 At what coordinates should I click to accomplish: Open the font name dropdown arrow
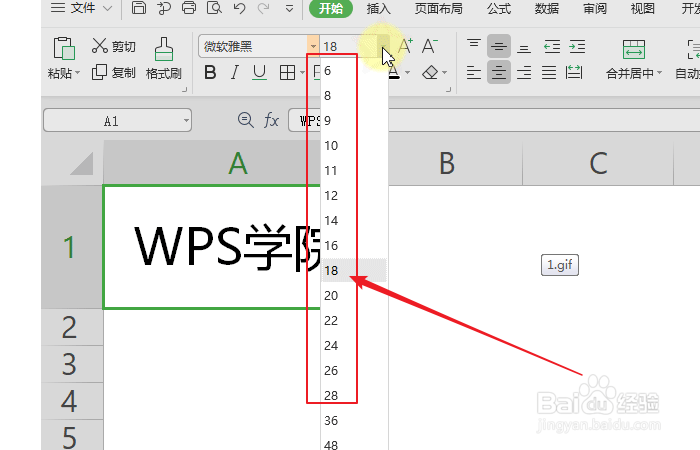point(313,46)
